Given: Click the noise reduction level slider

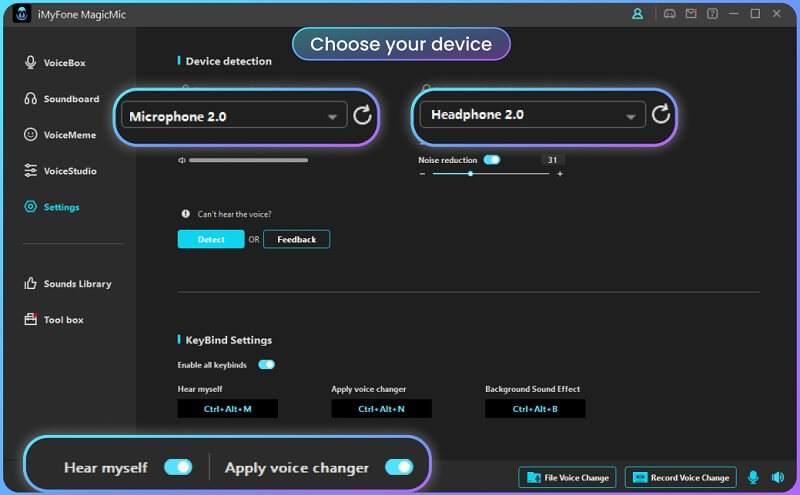Looking at the screenshot, I should pyautogui.click(x=491, y=174).
